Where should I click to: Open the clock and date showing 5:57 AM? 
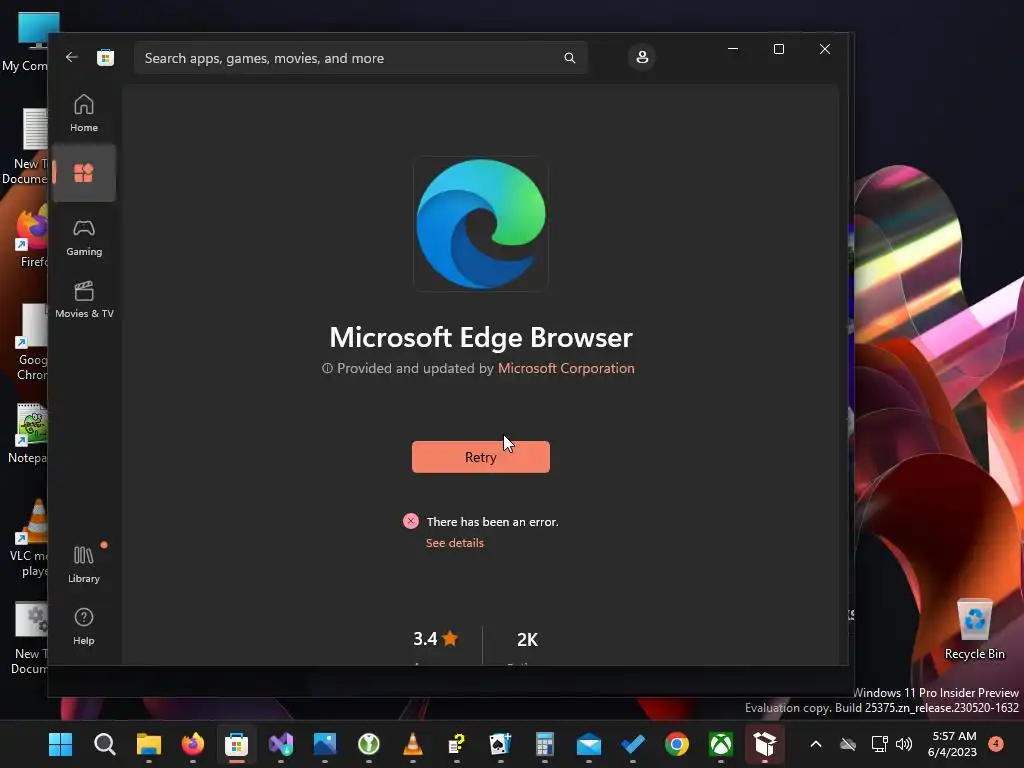[952, 744]
